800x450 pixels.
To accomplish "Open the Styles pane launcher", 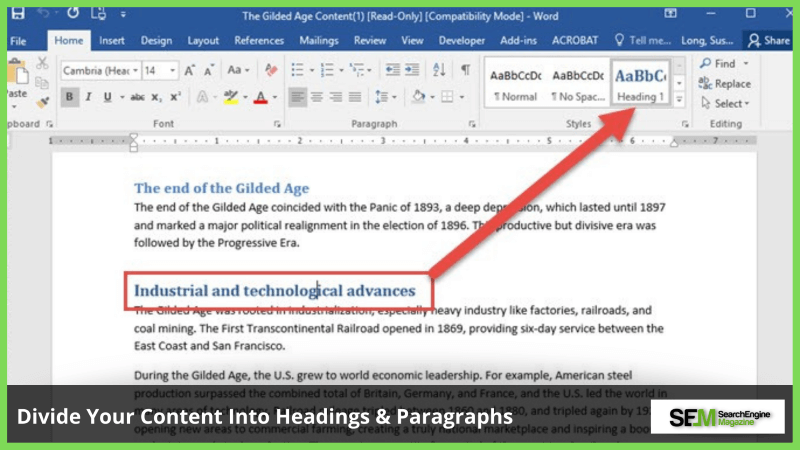I will [x=685, y=124].
